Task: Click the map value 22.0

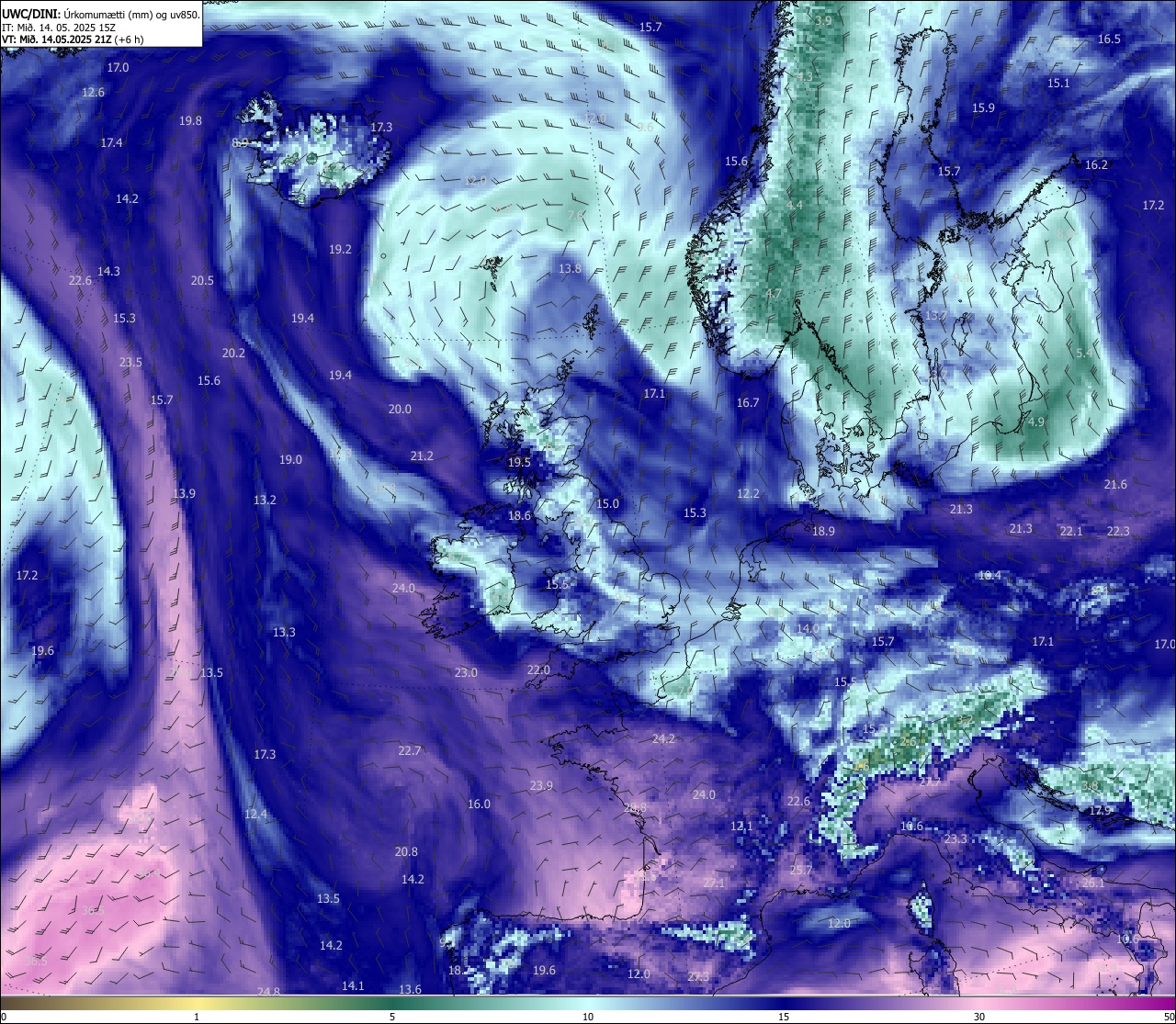Action: [x=538, y=670]
